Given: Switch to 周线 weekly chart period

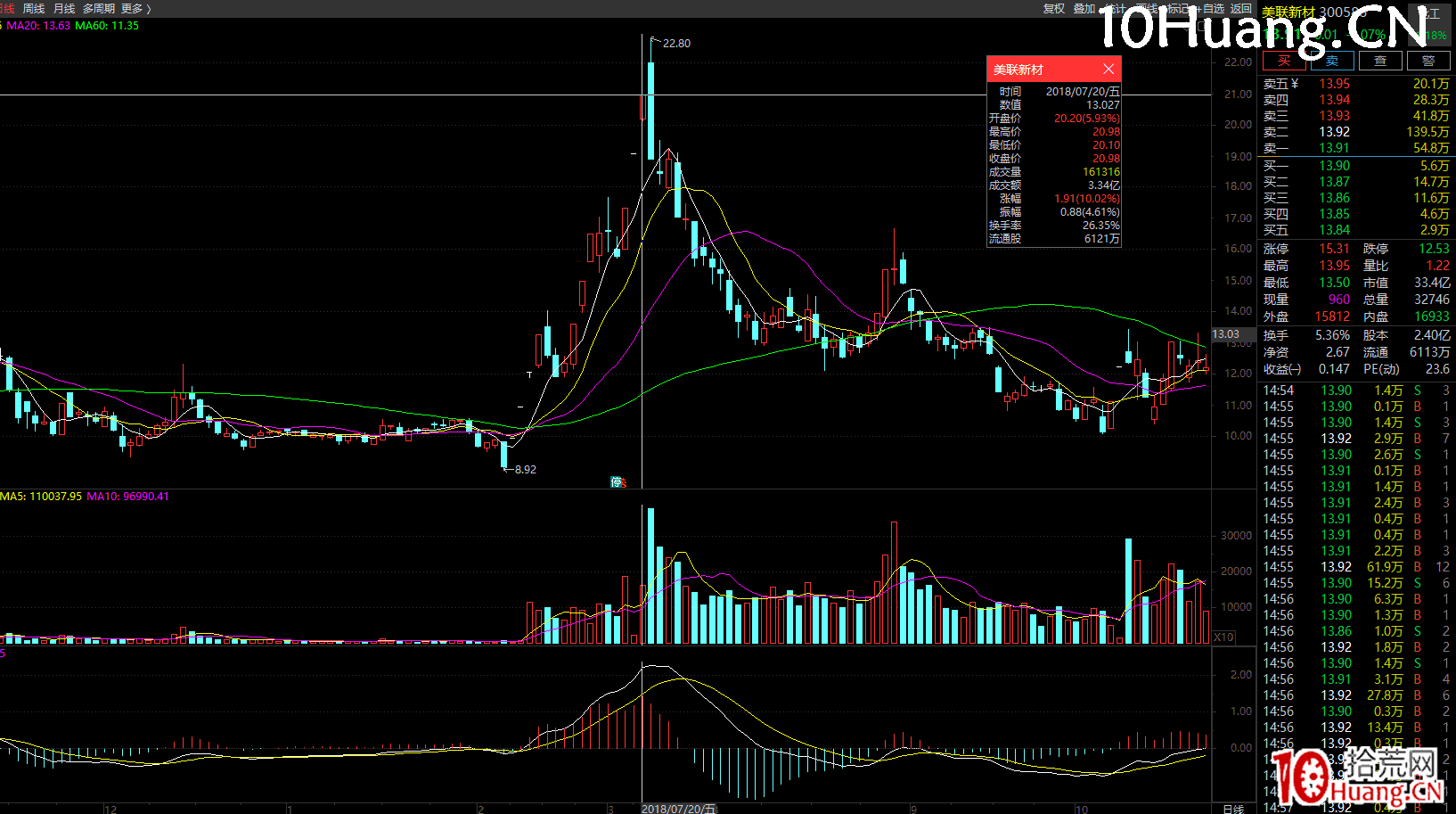Looking at the screenshot, I should [34, 8].
